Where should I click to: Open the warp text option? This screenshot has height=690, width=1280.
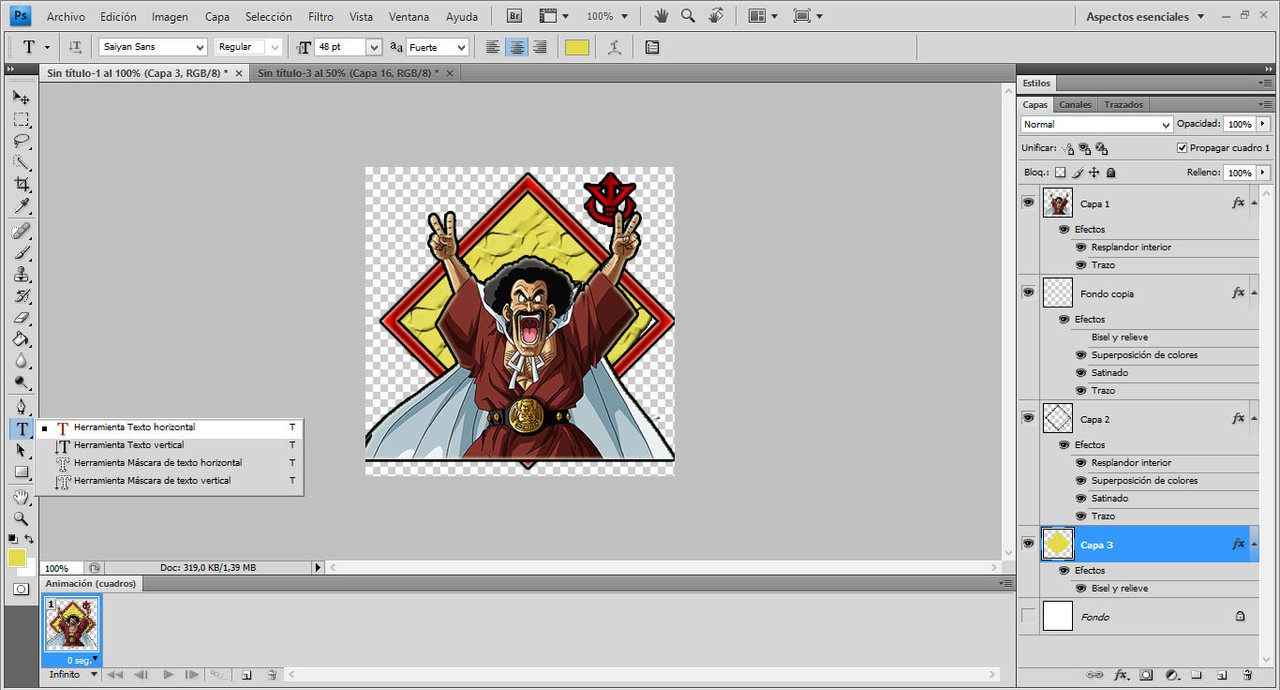614,47
